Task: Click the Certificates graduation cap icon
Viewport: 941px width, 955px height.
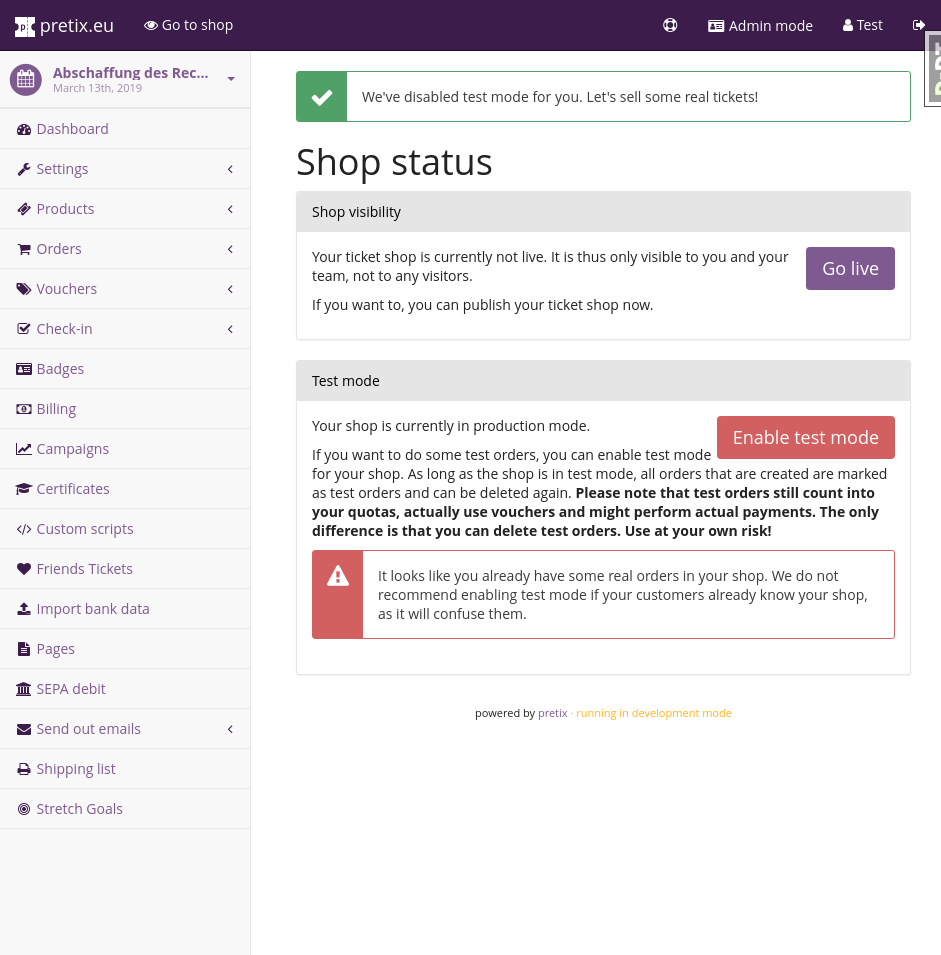Action: 24,489
